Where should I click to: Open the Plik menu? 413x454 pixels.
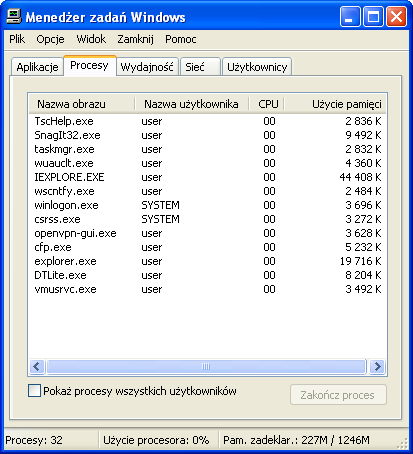pos(17,39)
